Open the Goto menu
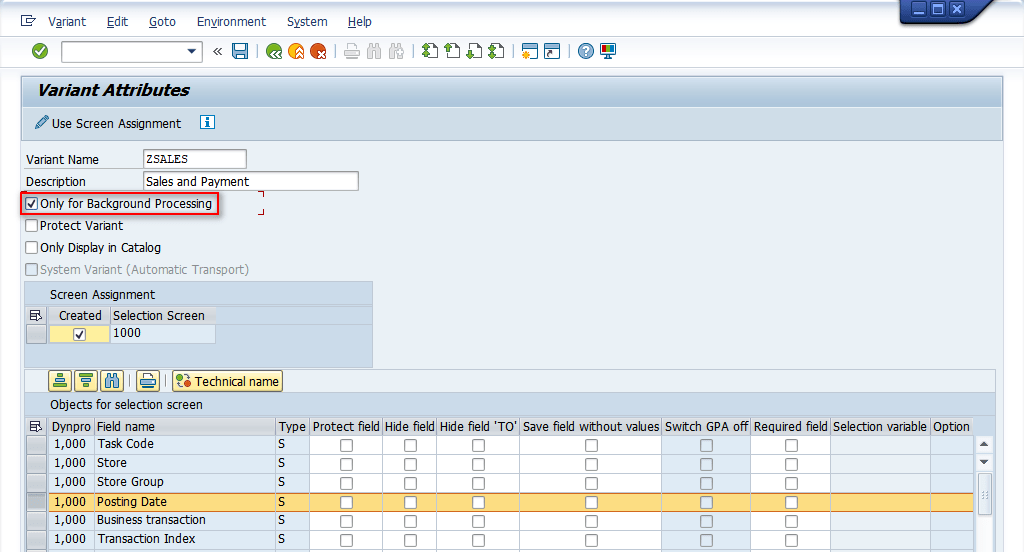Screen dimensions: 1024x552 tap(162, 21)
